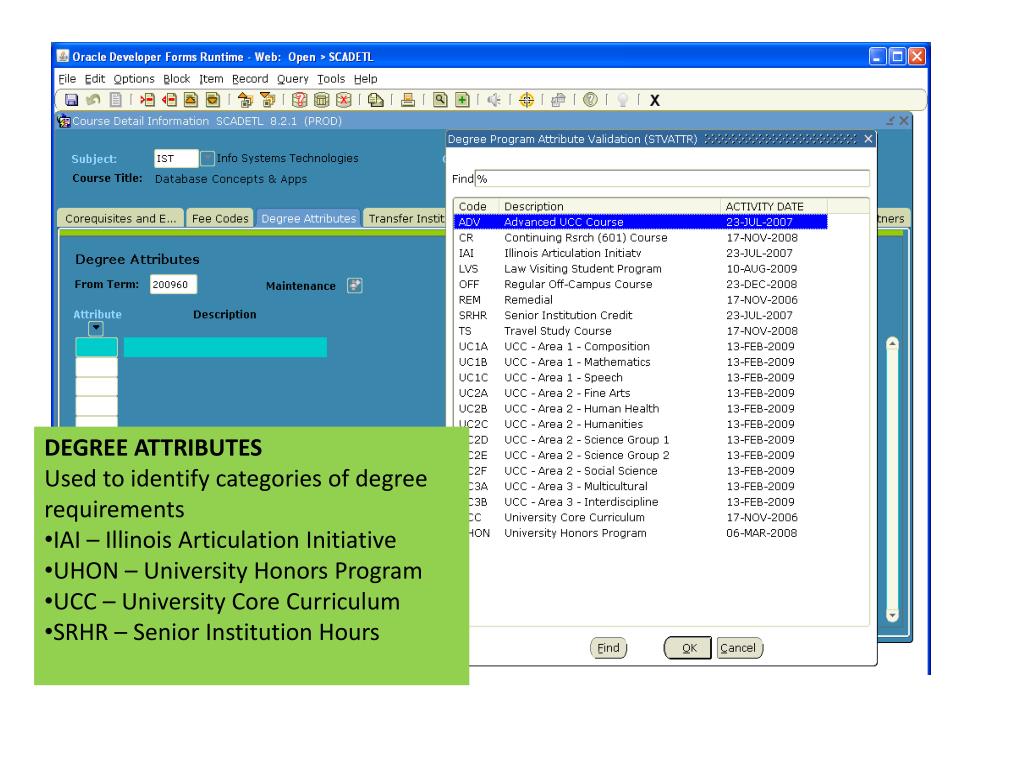The width and height of the screenshot is (1024, 768).
Task: Click the magnifier document-search toolbar icon
Action: [440, 100]
